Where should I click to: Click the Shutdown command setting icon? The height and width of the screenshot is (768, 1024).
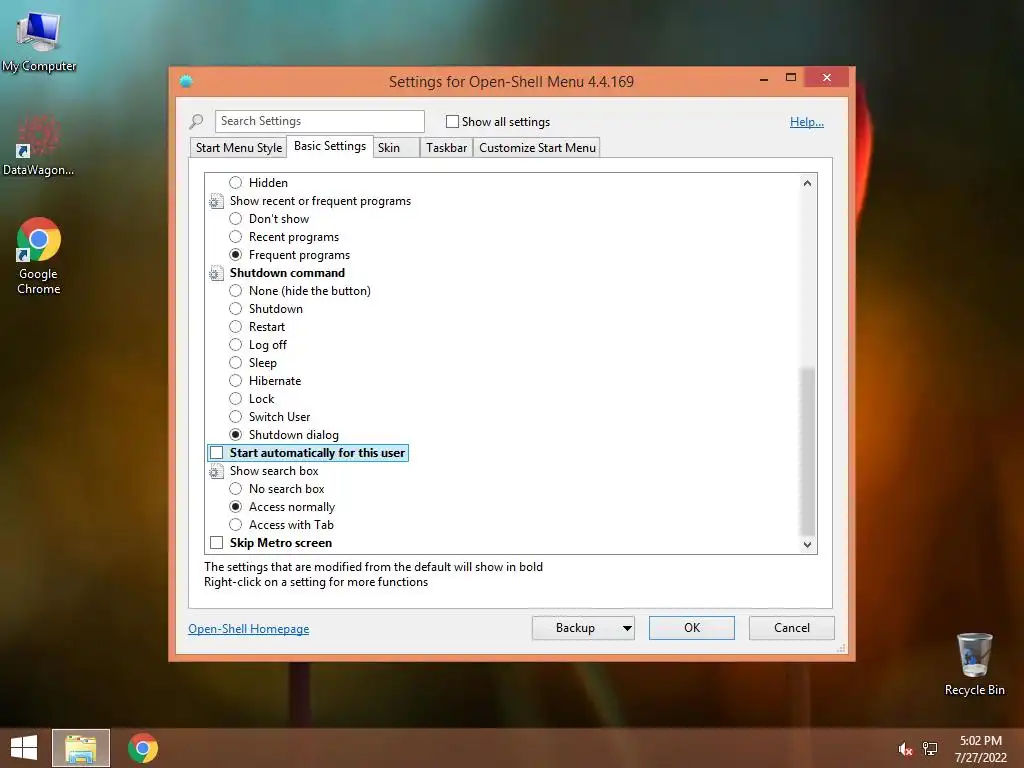(216, 273)
